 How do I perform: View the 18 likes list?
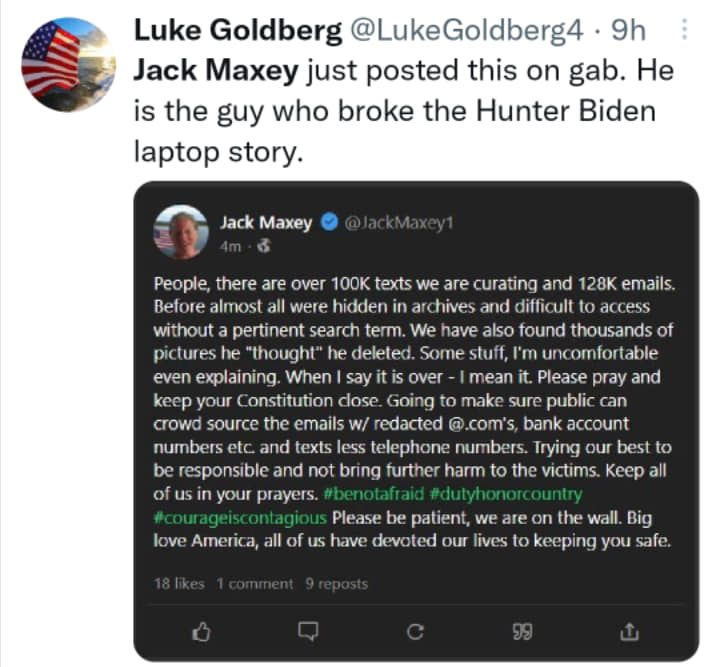[x=178, y=583]
